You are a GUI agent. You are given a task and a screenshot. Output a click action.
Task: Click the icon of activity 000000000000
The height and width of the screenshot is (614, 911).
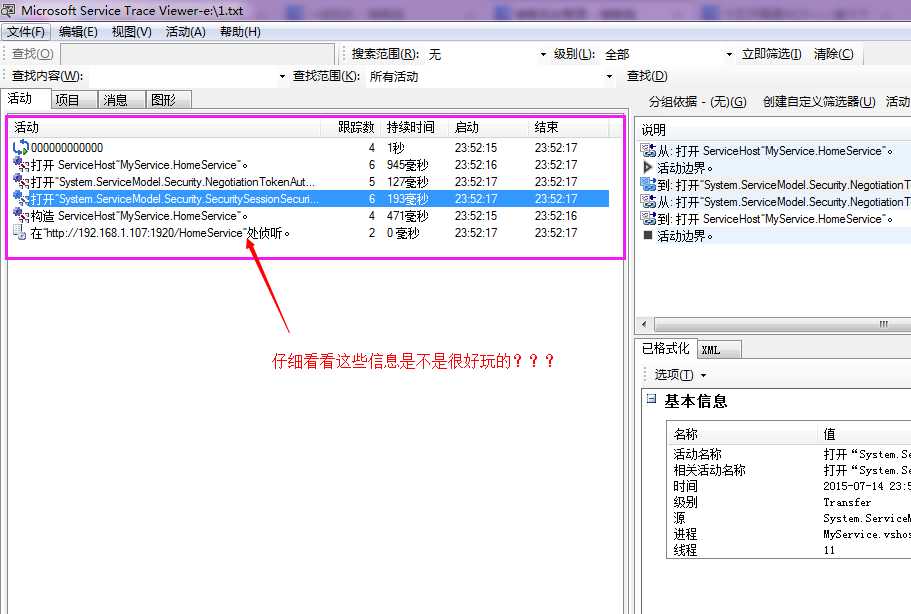pos(20,148)
